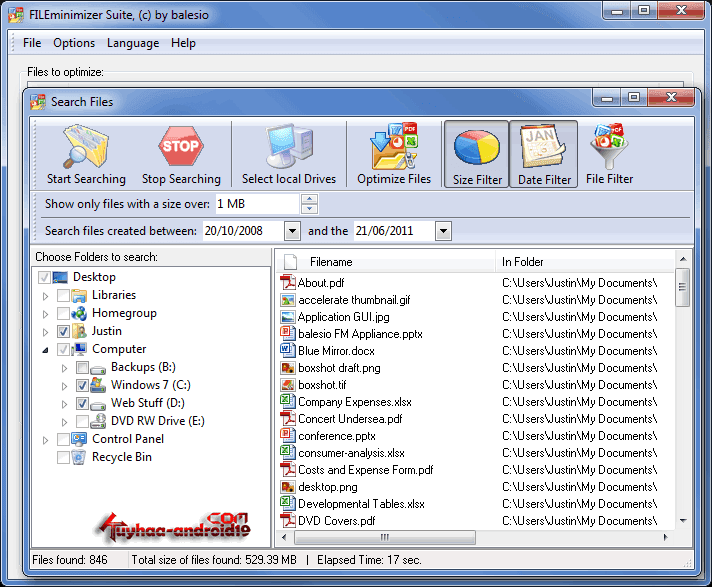Toggle the Computer checkbox
This screenshot has width=712, height=587.
coord(63,349)
